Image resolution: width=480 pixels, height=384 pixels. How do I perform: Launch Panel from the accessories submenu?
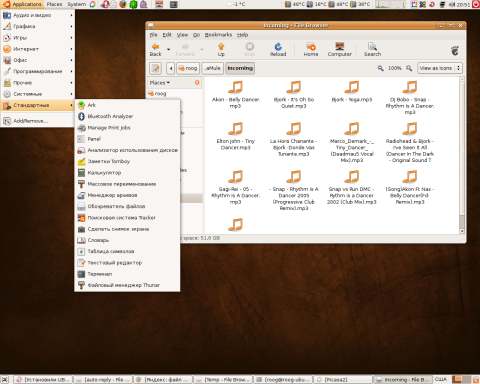127,139
